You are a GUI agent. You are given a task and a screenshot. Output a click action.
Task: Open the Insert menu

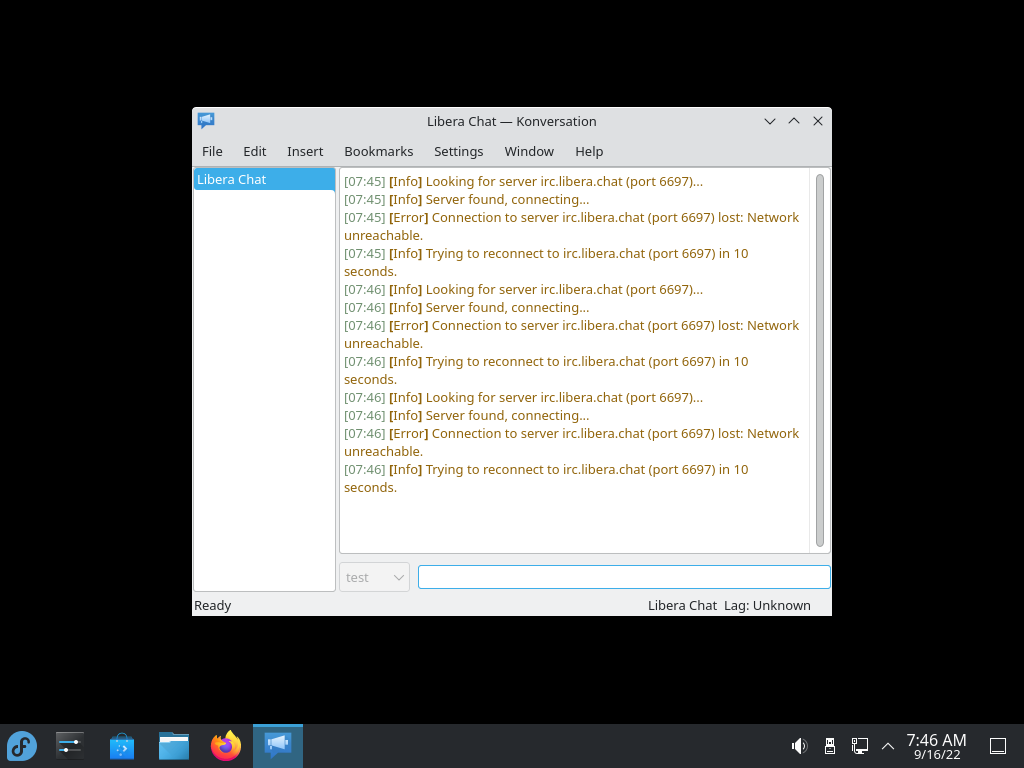(x=305, y=152)
